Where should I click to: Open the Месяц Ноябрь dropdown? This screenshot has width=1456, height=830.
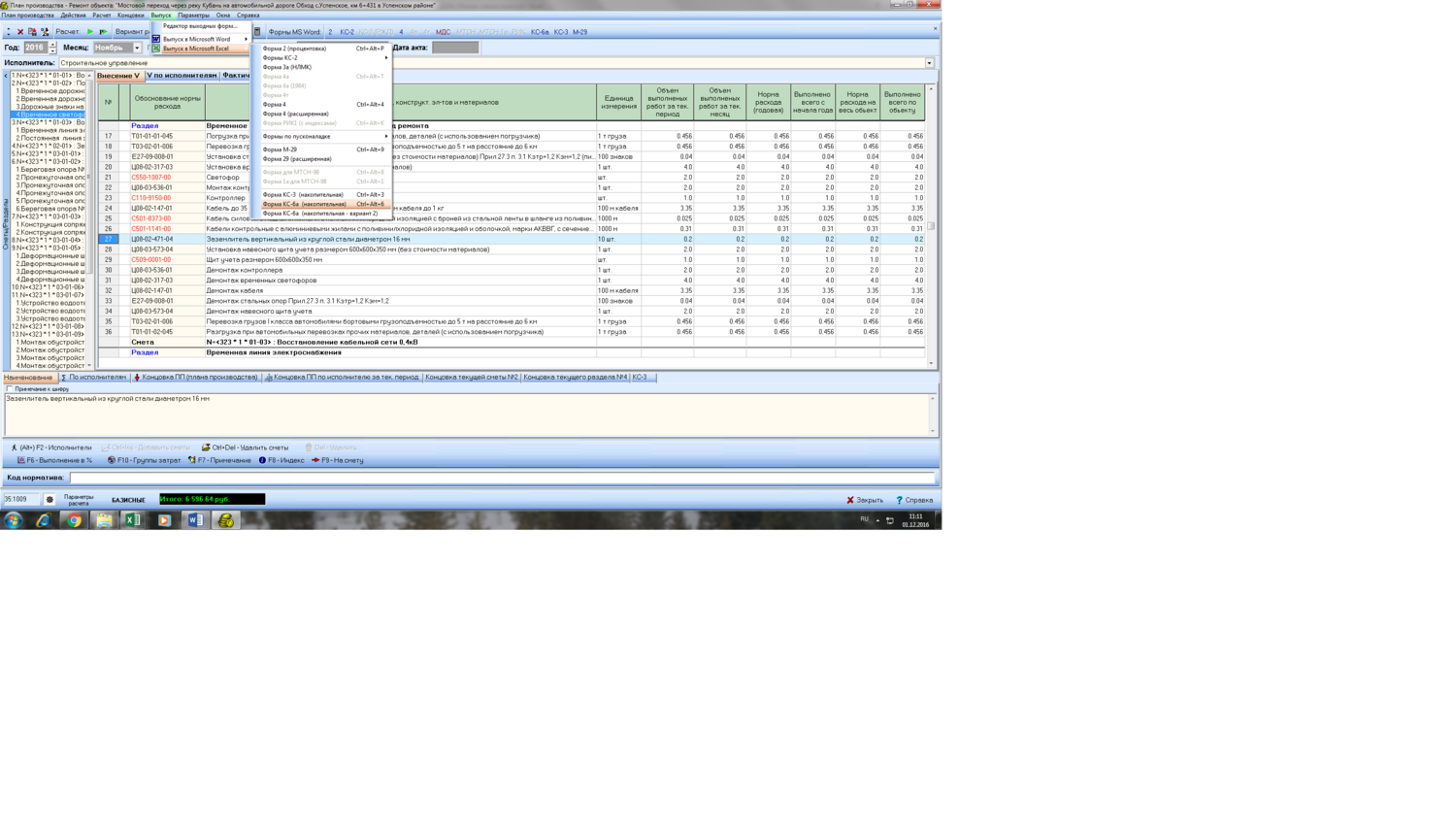coord(137,48)
